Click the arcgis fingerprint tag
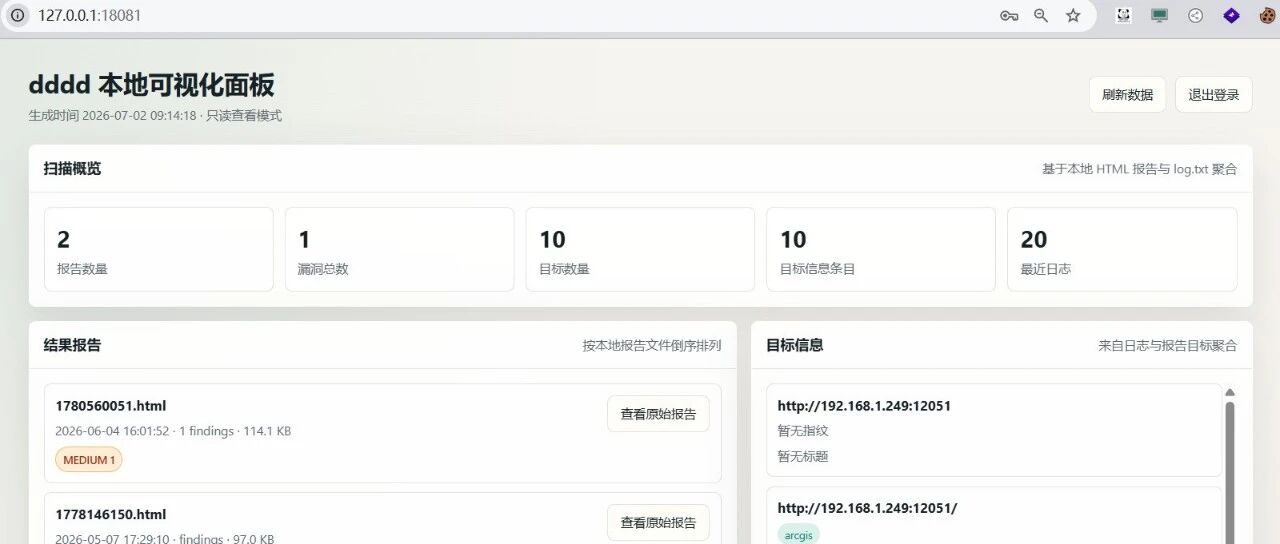This screenshot has height=544, width=1280. pyautogui.click(x=798, y=535)
